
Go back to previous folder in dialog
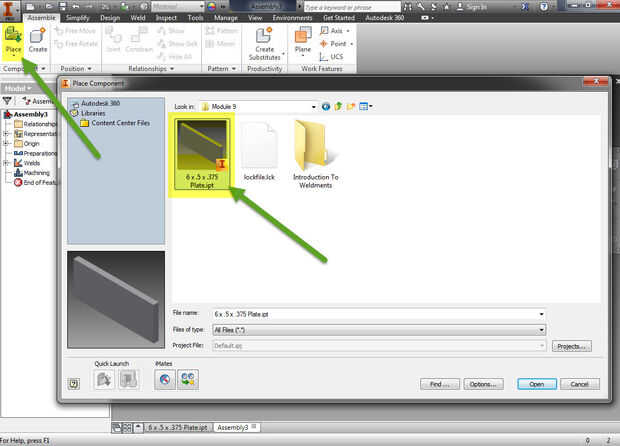point(326,106)
